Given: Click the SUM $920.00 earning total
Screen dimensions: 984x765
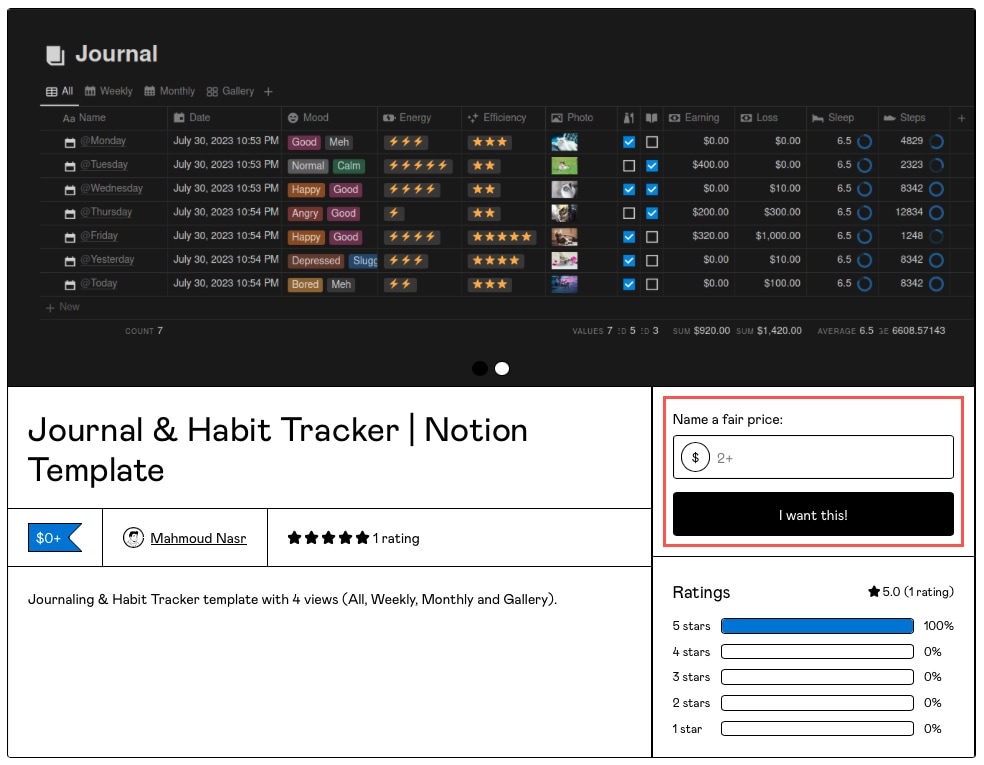Looking at the screenshot, I should click(x=701, y=331).
